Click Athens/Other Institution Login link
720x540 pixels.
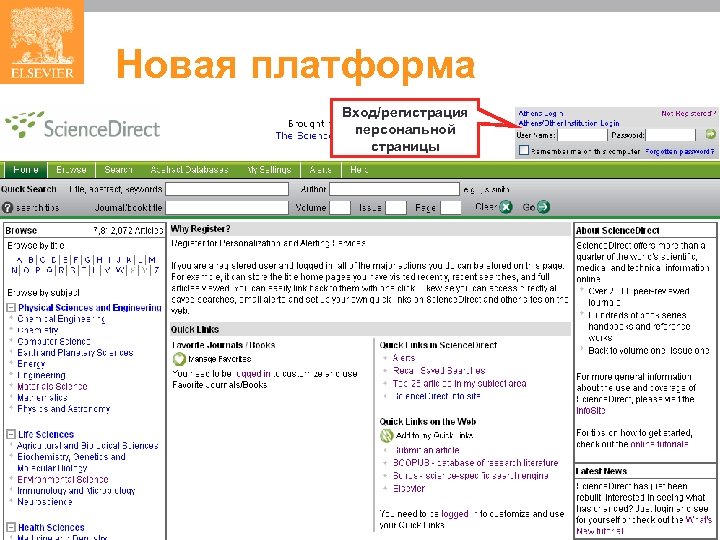coord(568,123)
